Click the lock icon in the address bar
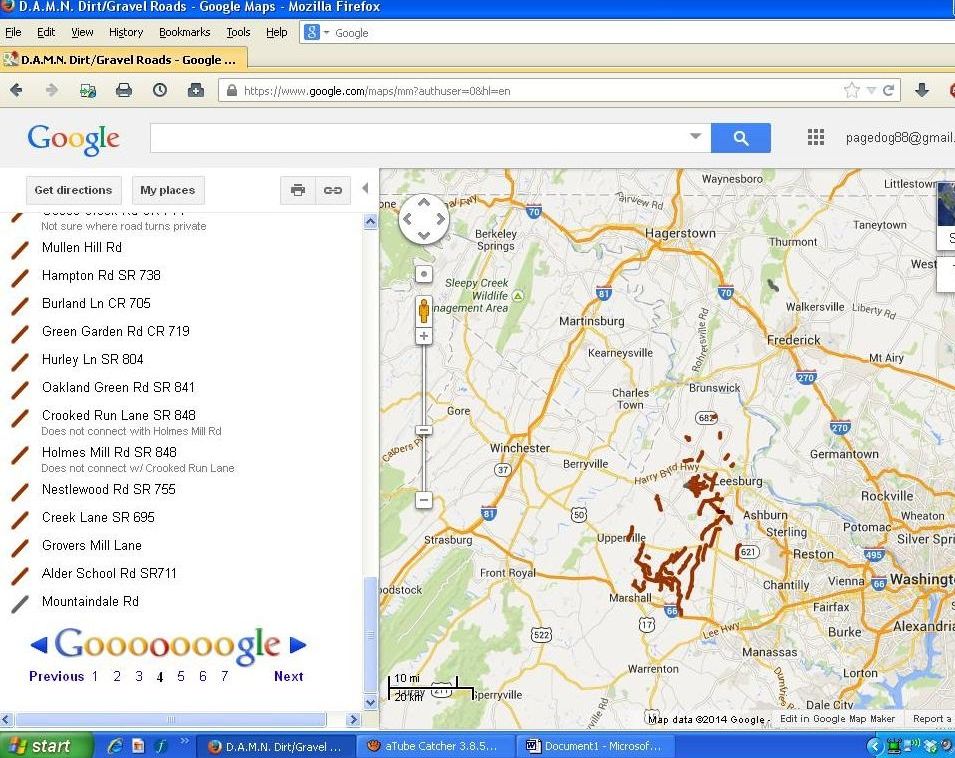 coord(231,91)
